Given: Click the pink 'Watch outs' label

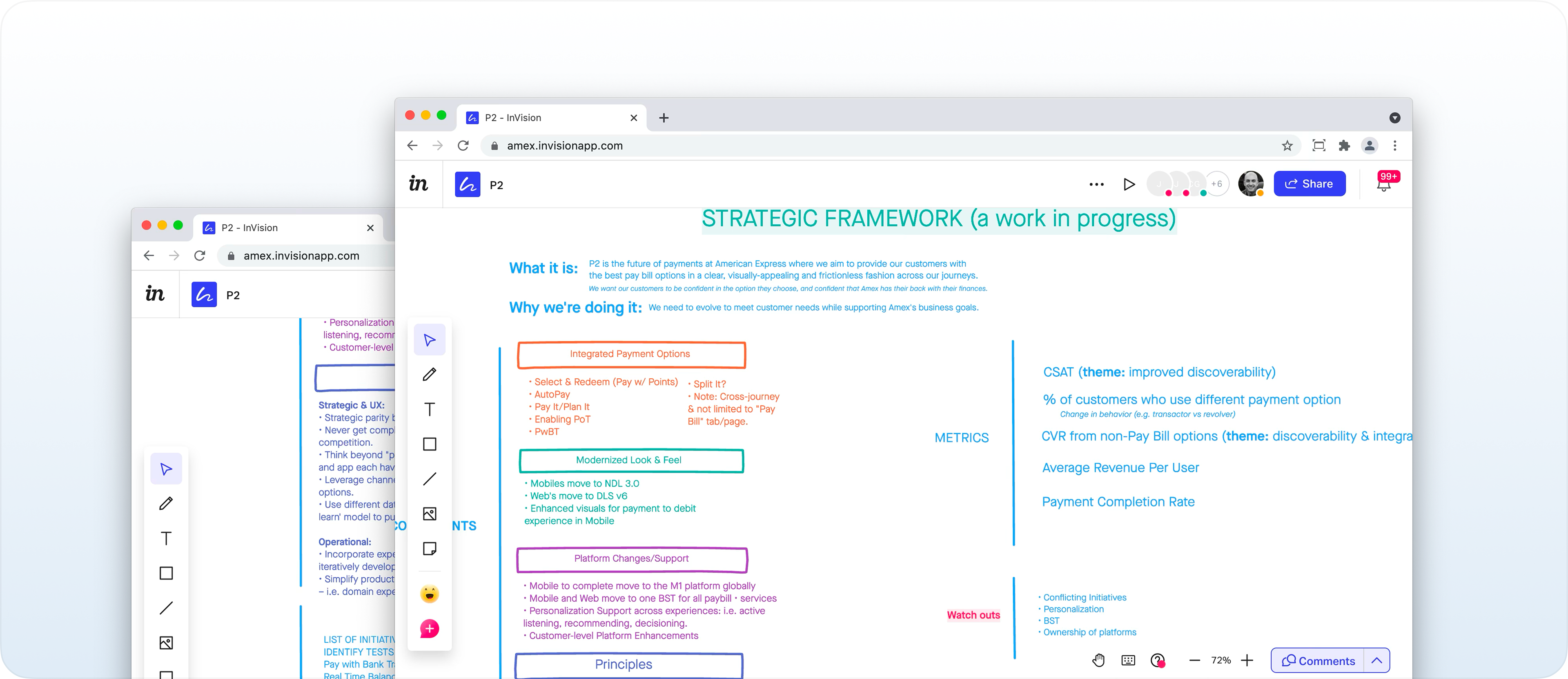Looking at the screenshot, I should click(x=973, y=615).
